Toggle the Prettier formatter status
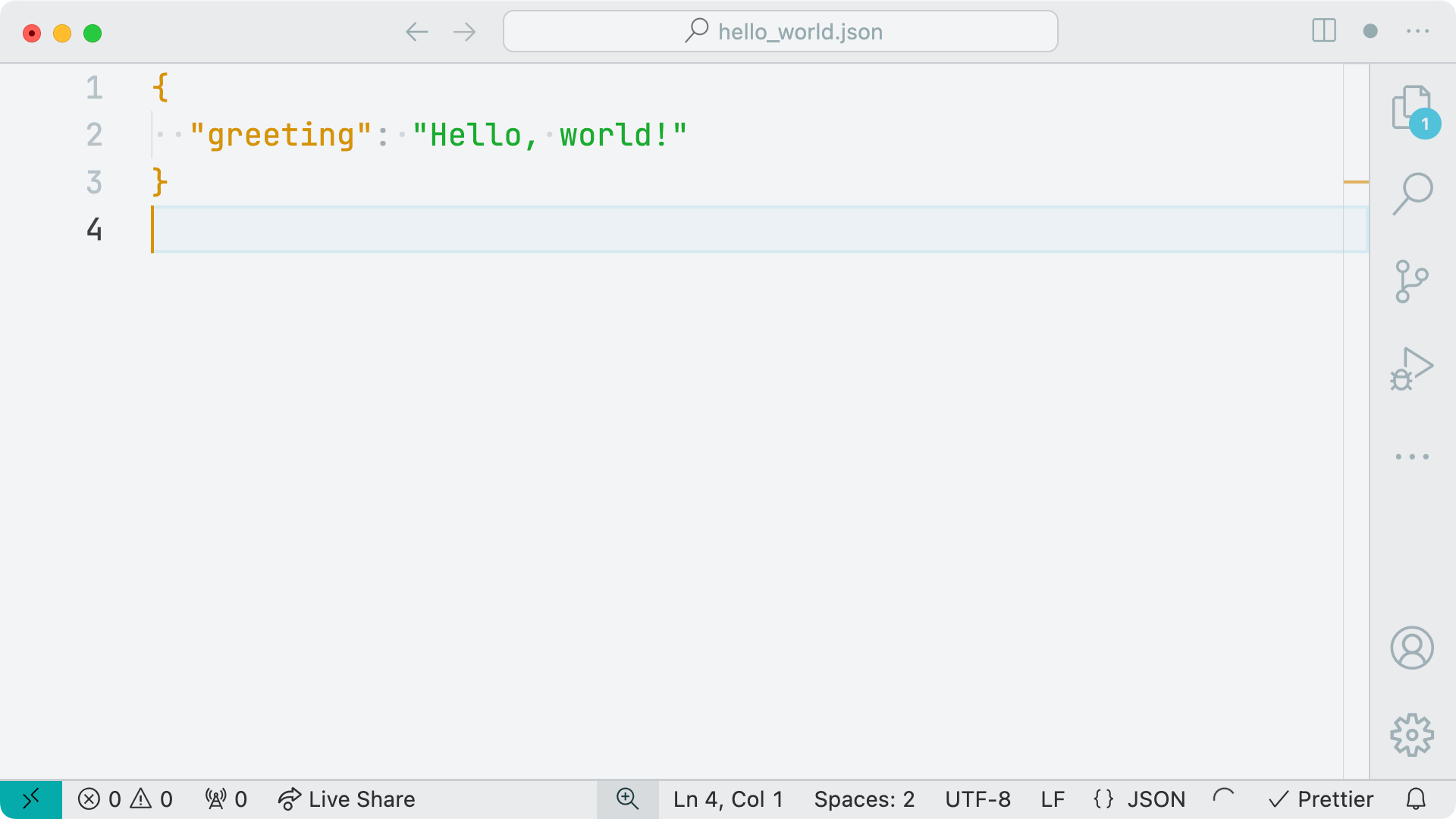Screen dimensions: 1456x819 [x=1320, y=799]
